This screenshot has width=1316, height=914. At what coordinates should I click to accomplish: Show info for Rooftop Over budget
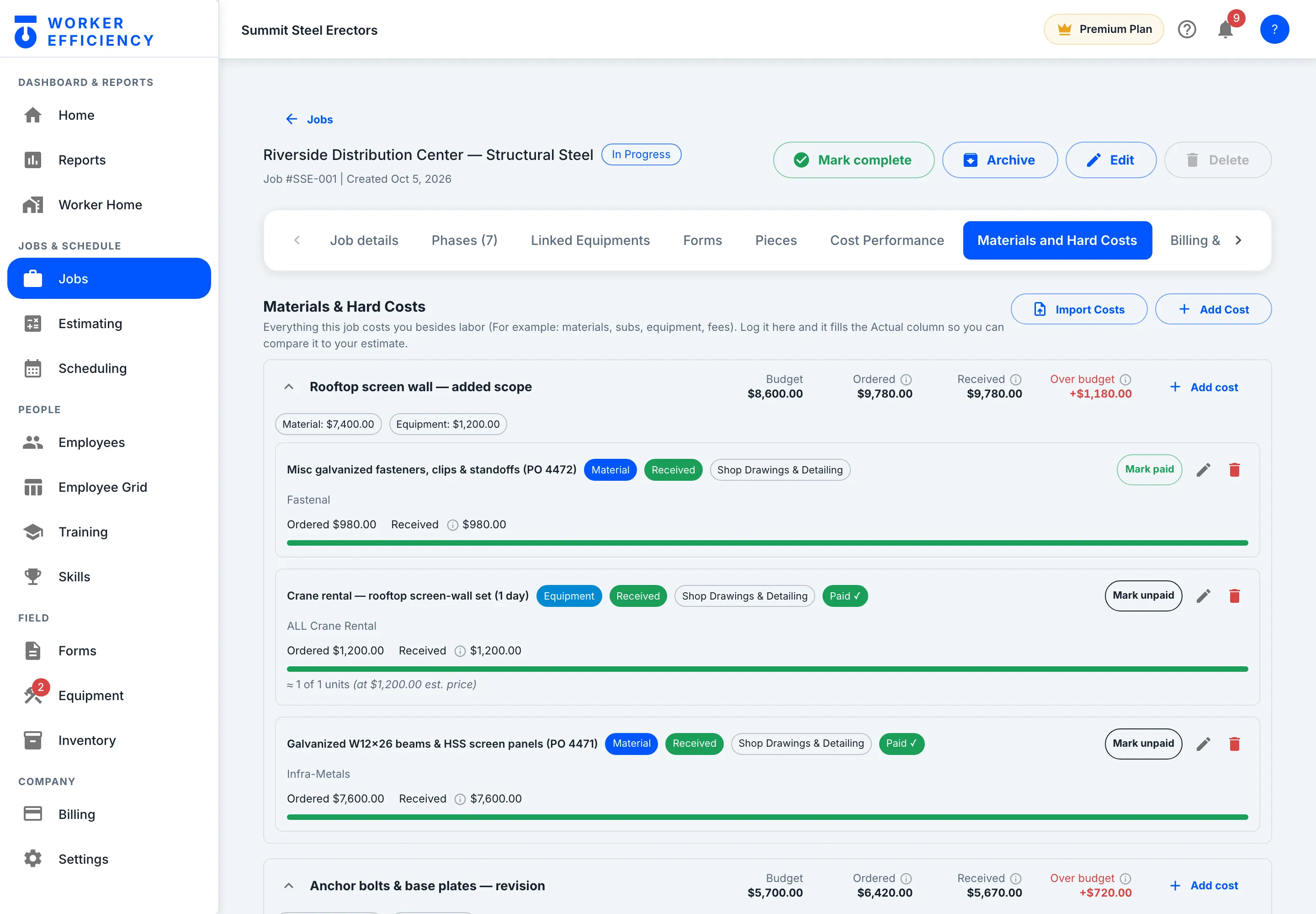point(1125,380)
